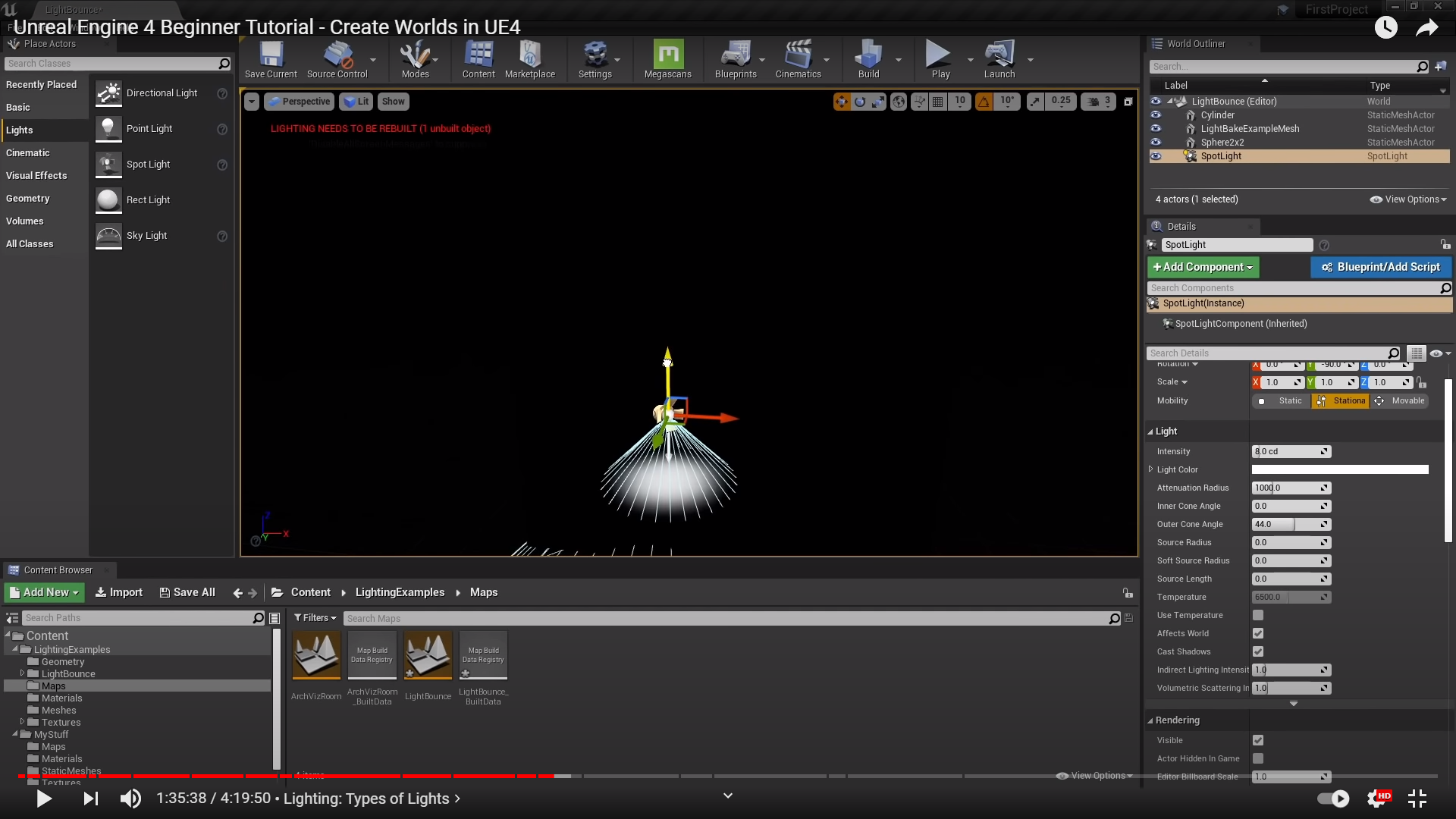Screen dimensions: 1456x819
Task: Select the Geometry category tab
Action: coord(28,199)
